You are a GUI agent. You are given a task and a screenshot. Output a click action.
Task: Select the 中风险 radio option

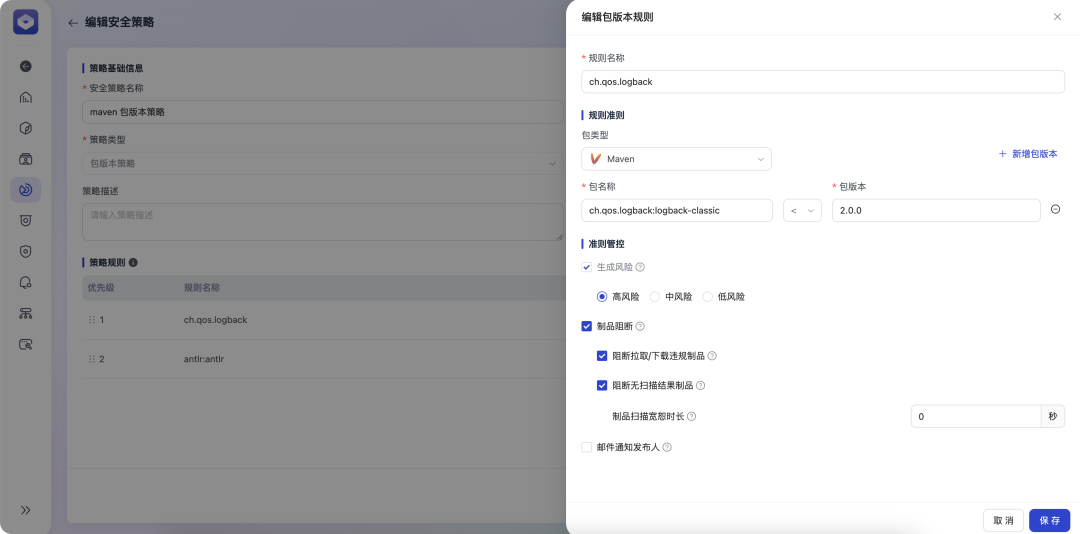pyautogui.click(x=655, y=297)
